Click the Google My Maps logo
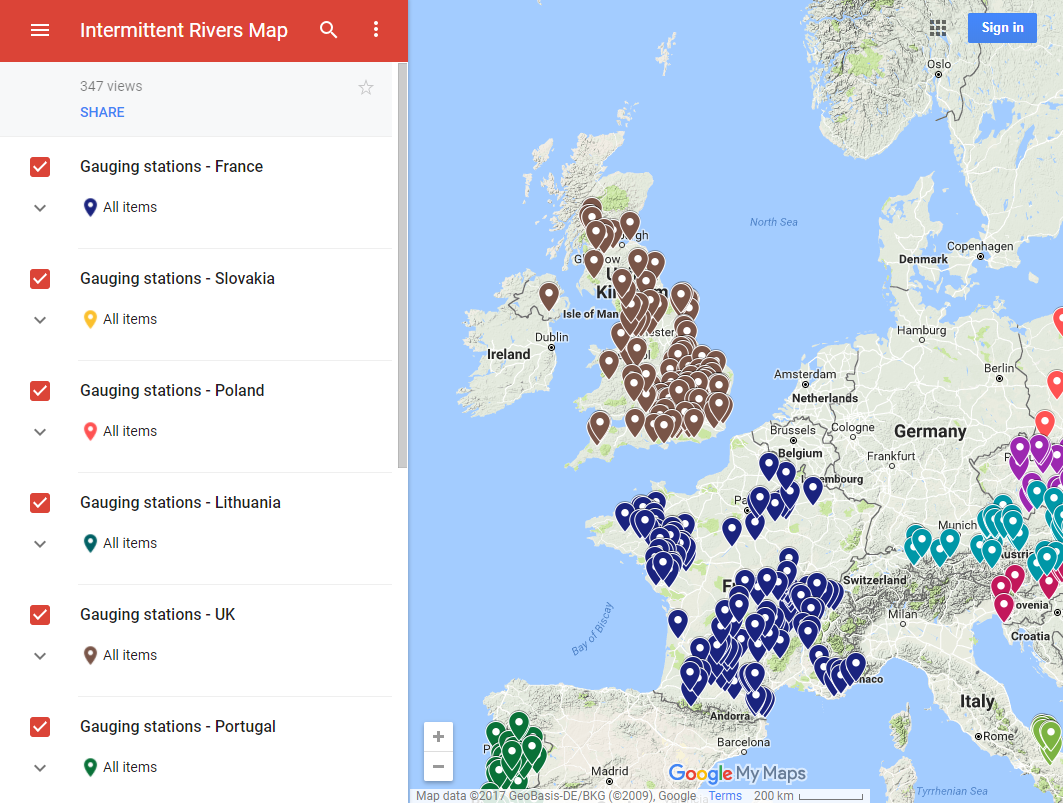This screenshot has height=803, width=1063. tap(737, 773)
